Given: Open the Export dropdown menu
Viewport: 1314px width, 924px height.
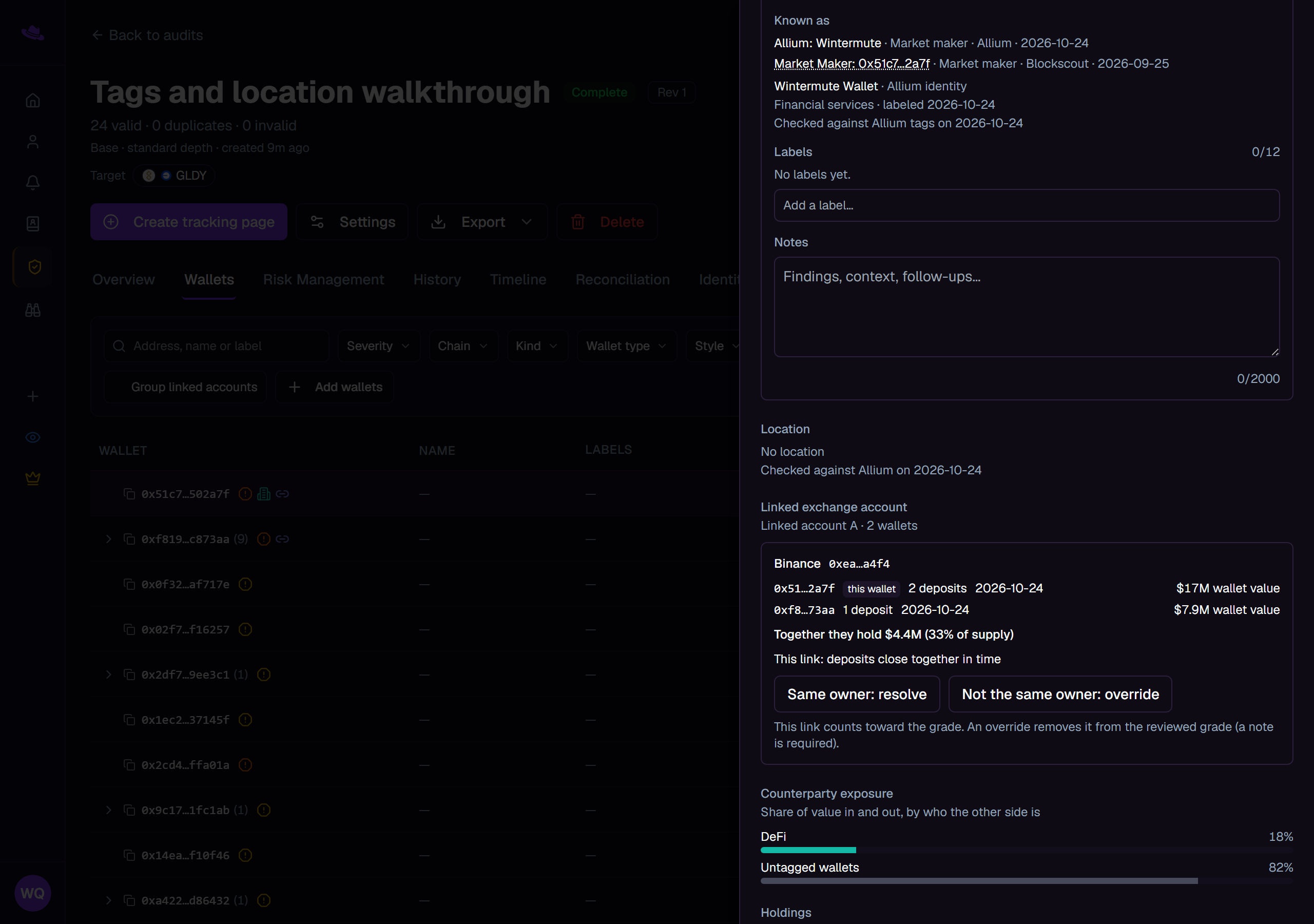Looking at the screenshot, I should (x=482, y=222).
